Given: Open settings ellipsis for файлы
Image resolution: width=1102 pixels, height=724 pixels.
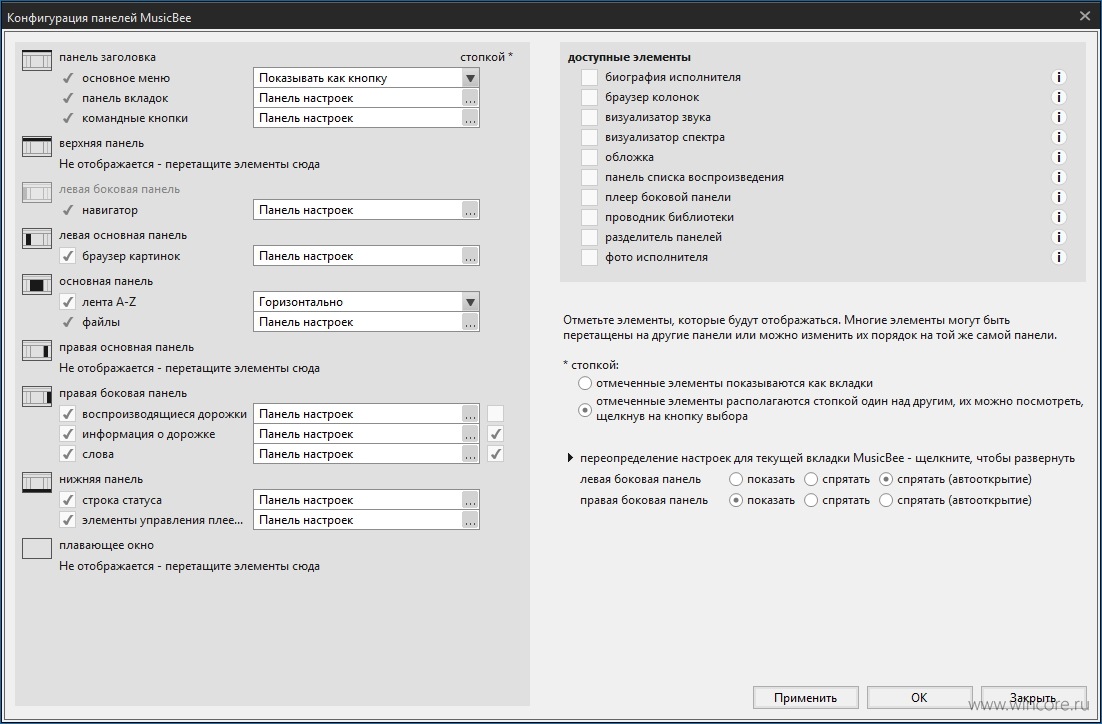Looking at the screenshot, I should pyautogui.click(x=470, y=323).
